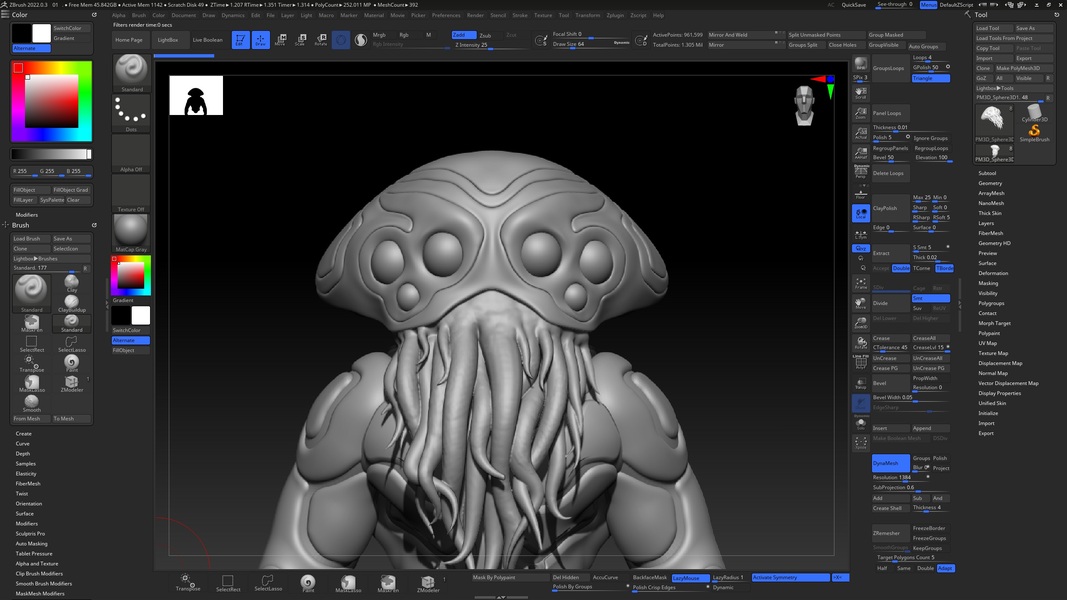The image size is (1067, 600).
Task: Expand the Deformation subpalette
Action: [993, 273]
